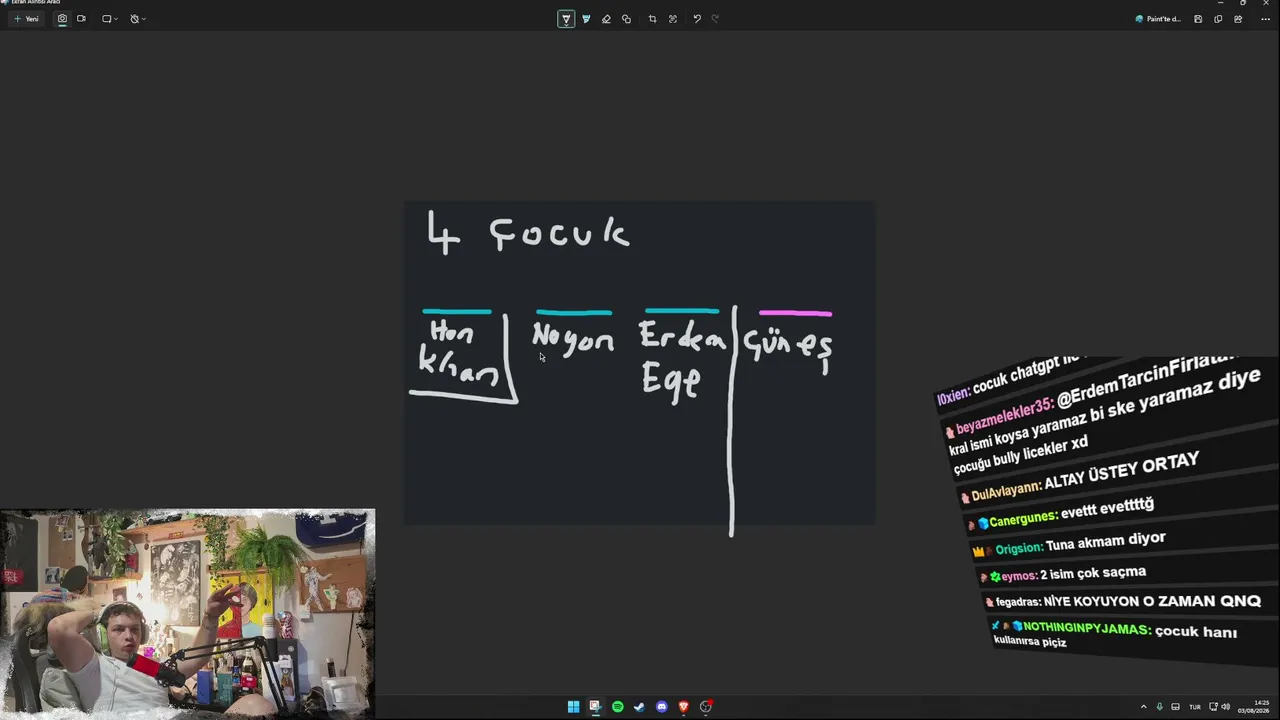Open the snip shape mode dropdown

110,19
